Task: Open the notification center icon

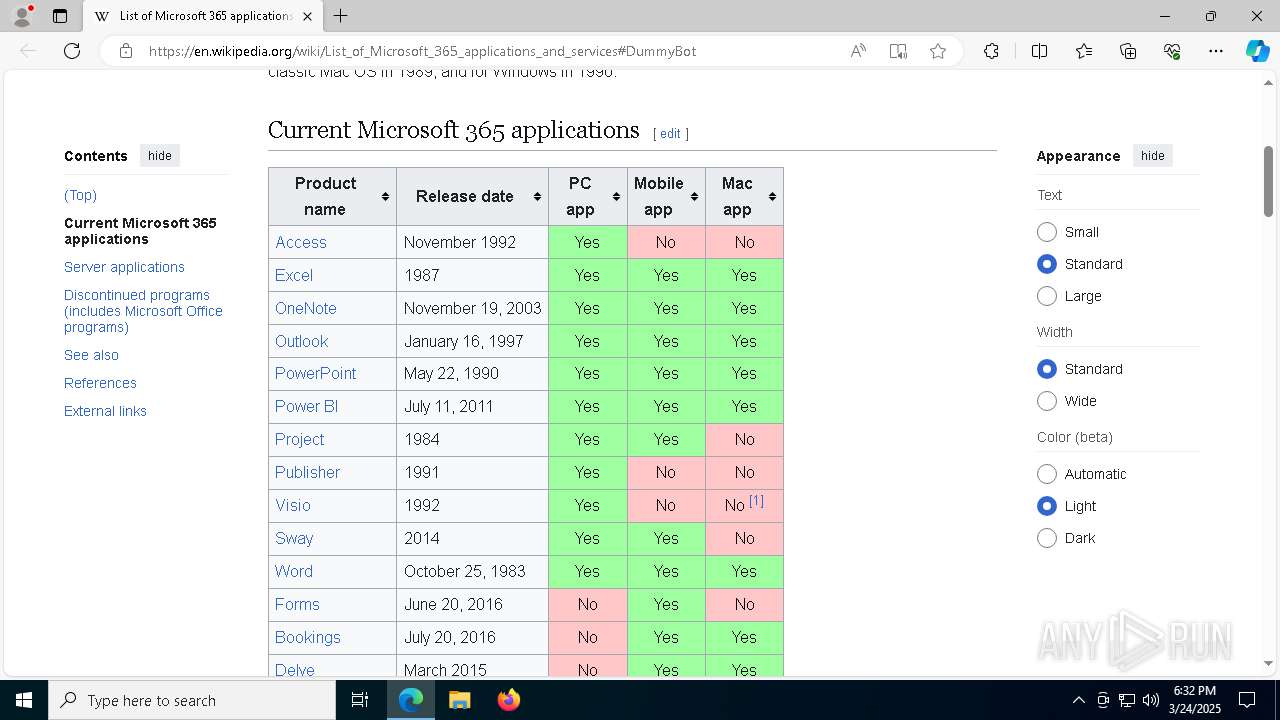Action: (x=1247, y=700)
